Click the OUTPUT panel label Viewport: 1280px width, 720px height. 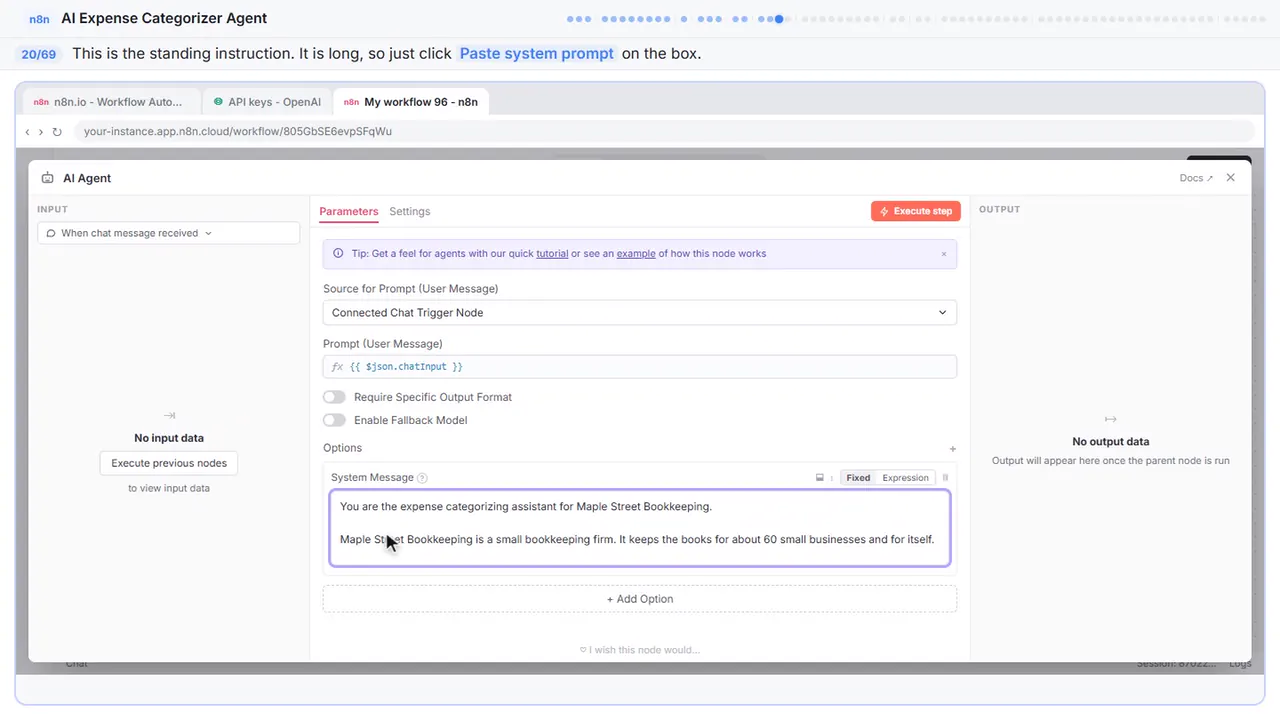pyautogui.click(x=999, y=209)
